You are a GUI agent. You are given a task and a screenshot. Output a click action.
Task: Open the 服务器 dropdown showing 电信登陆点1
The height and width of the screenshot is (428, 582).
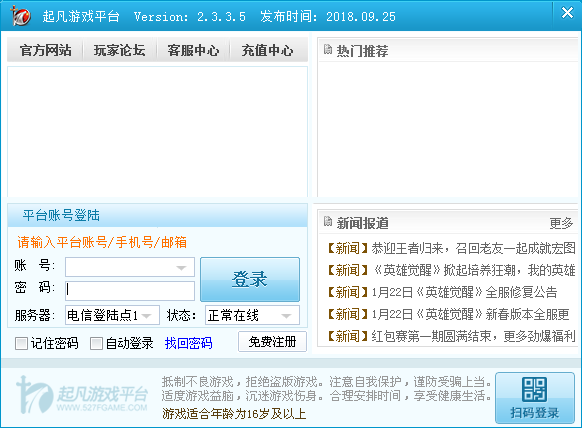112,316
